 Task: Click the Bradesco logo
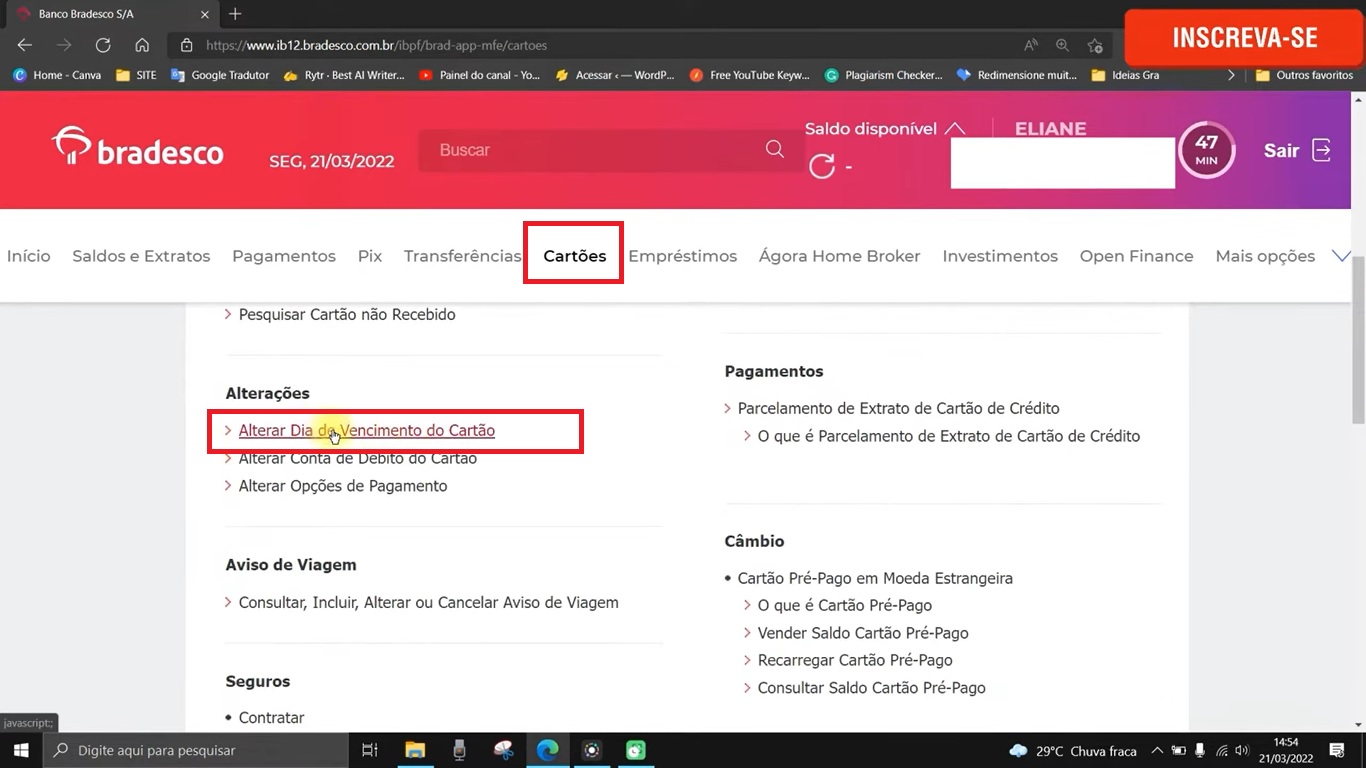[x=138, y=147]
